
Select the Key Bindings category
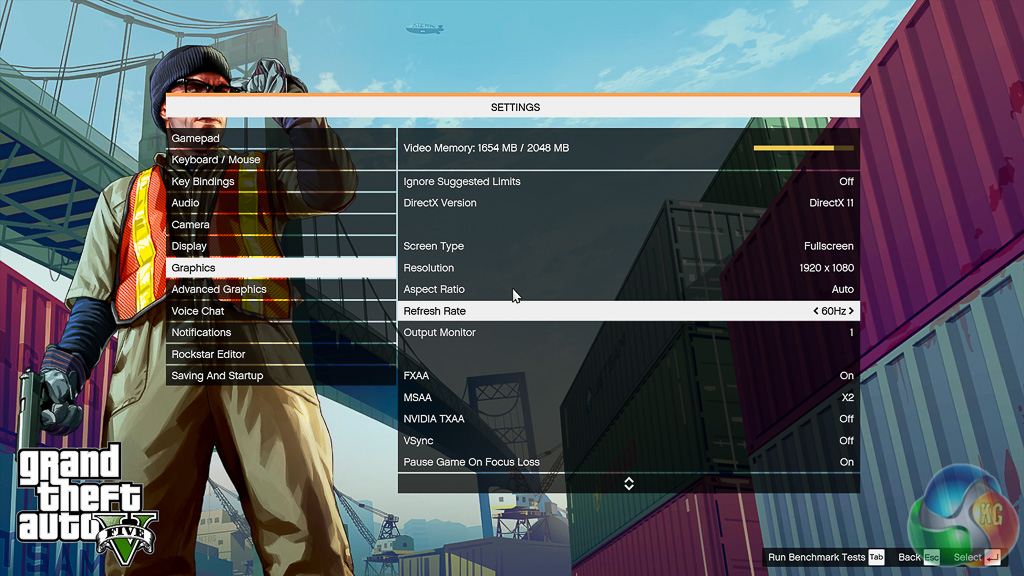tap(281, 182)
